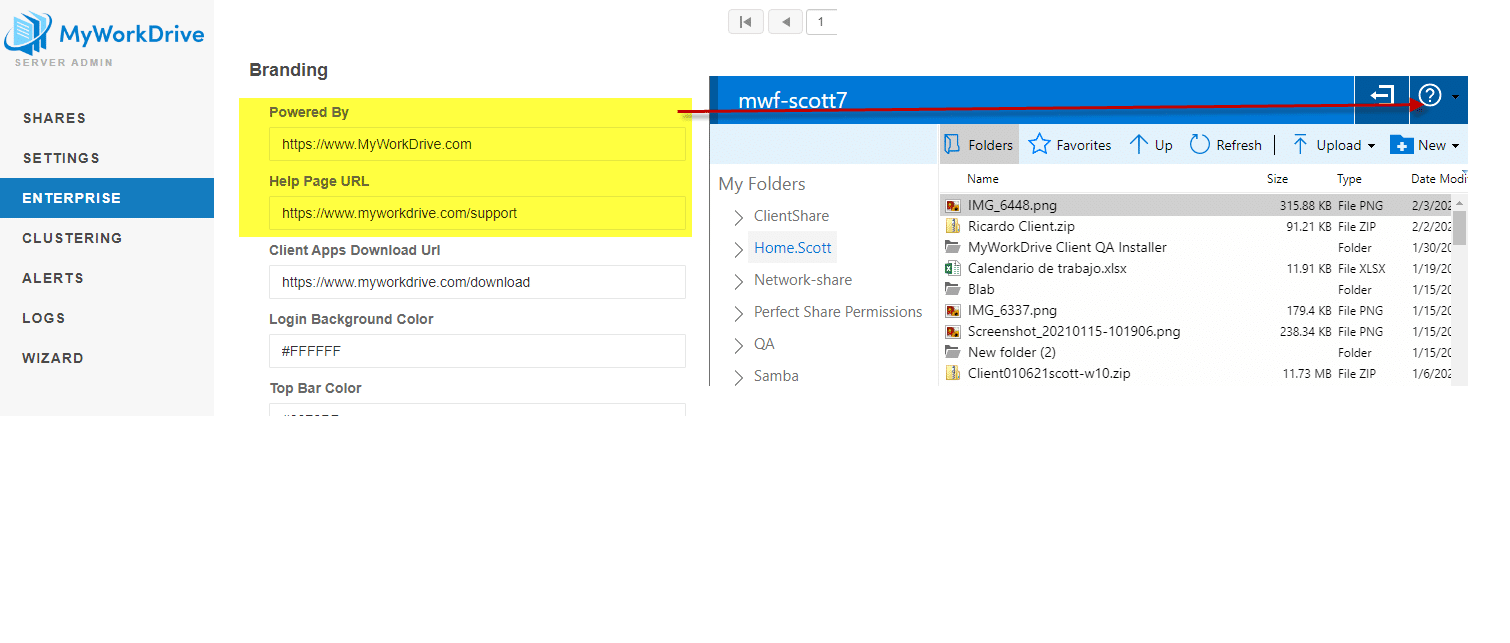Go Up one folder level
Image resolution: width=1510 pixels, height=643 pixels.
pos(1151,145)
